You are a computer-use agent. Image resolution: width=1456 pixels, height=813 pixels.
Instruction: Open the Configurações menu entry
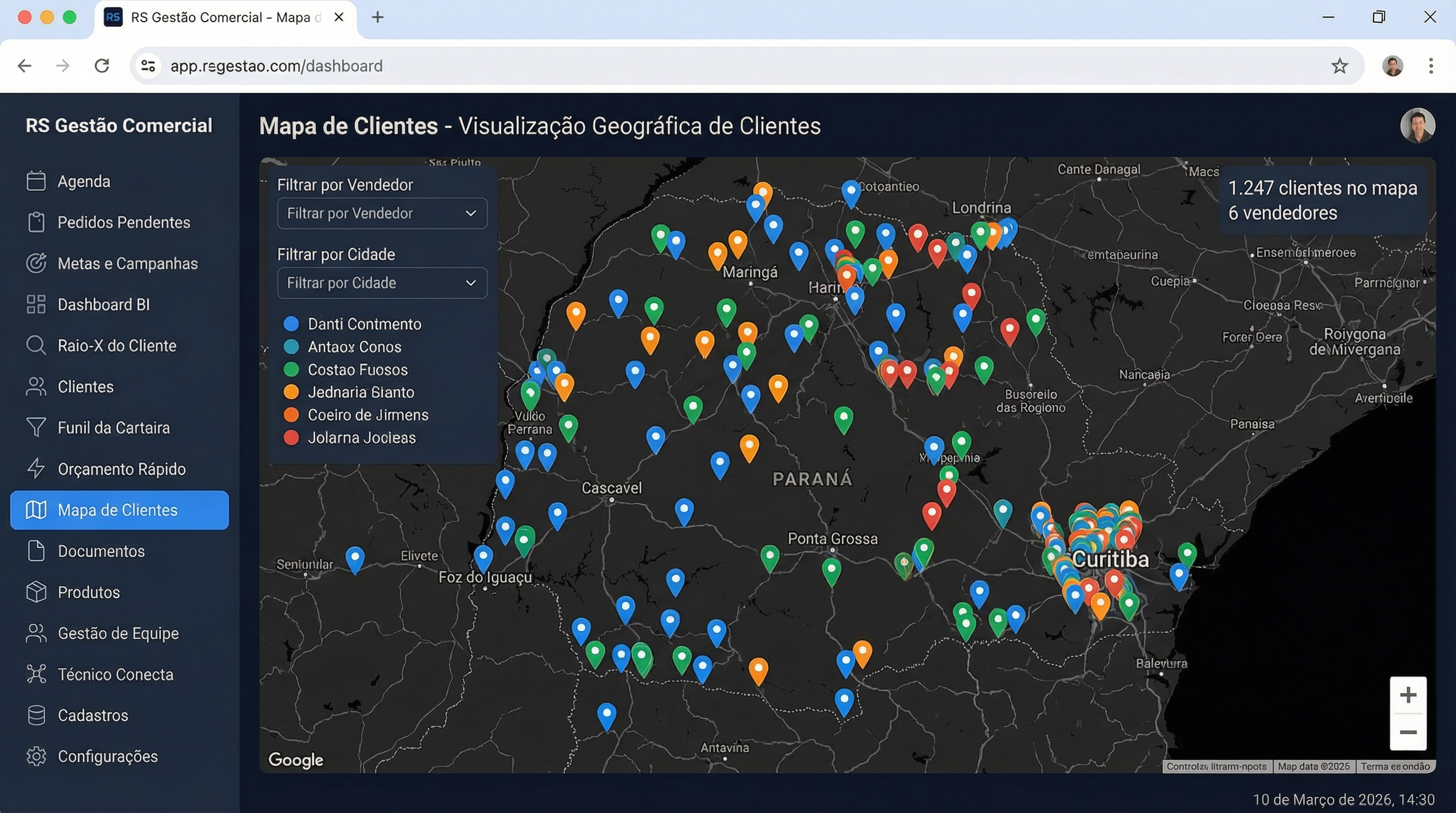(x=107, y=756)
